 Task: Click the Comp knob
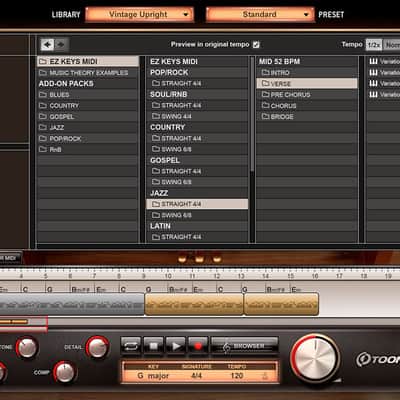tap(65, 372)
